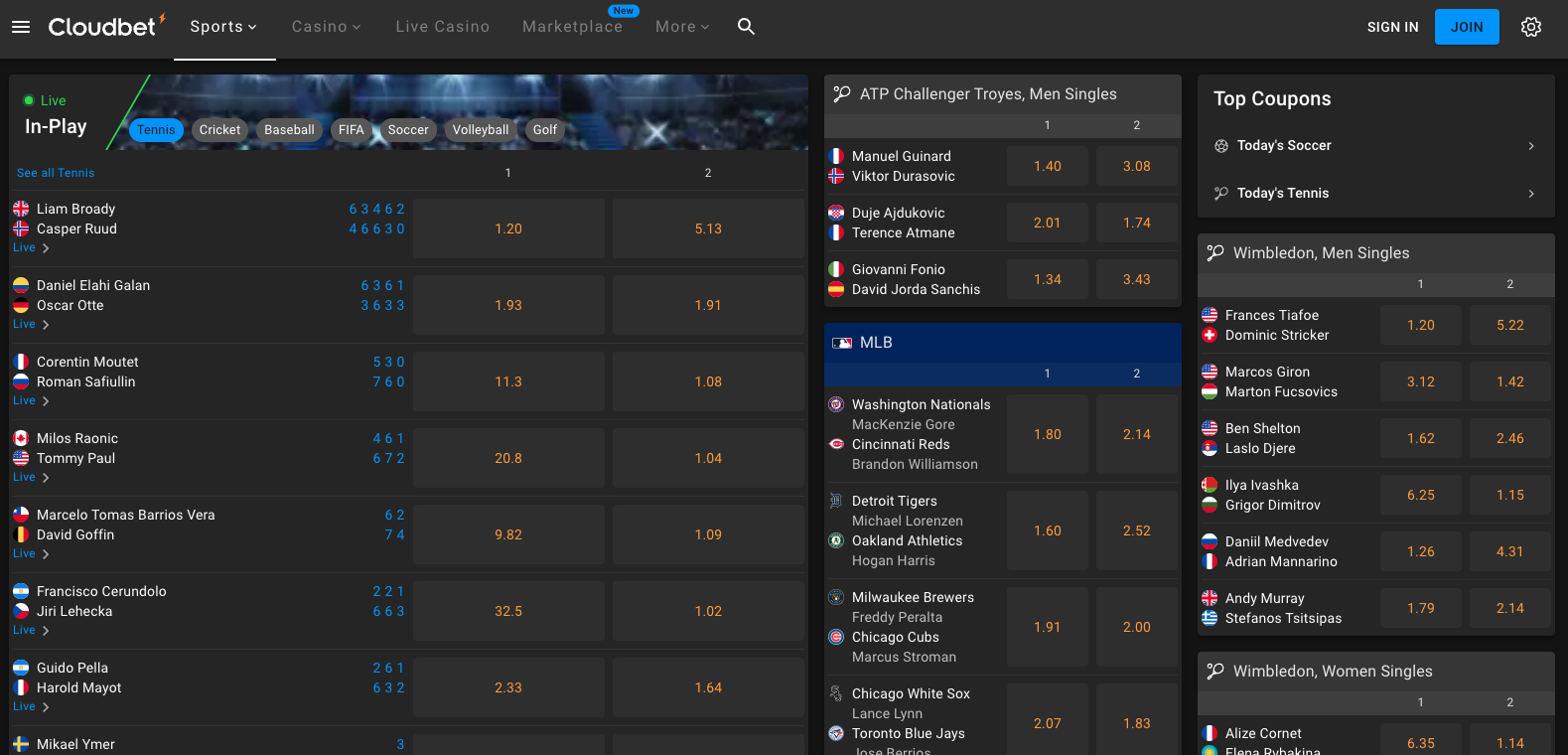
Task: Open the ATP Challenger Troyes, Men Singles header
Action: point(1003,94)
